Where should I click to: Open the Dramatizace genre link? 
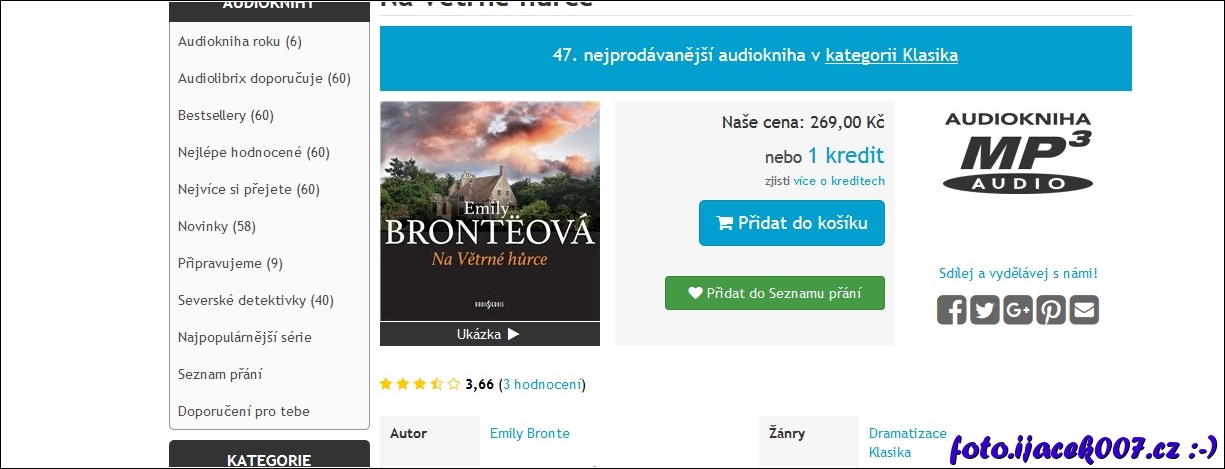[907, 433]
